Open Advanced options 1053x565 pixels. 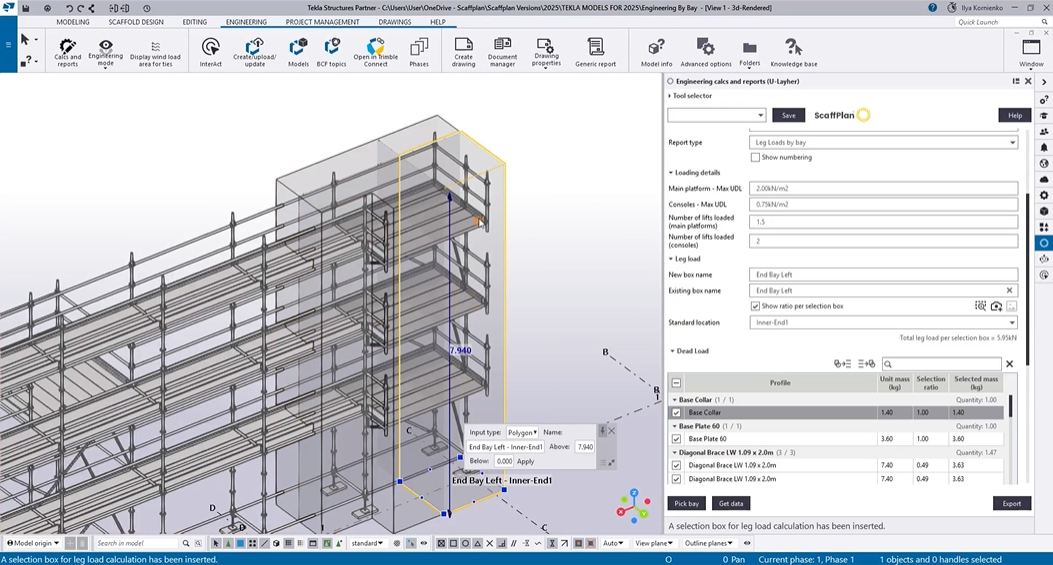tap(706, 52)
